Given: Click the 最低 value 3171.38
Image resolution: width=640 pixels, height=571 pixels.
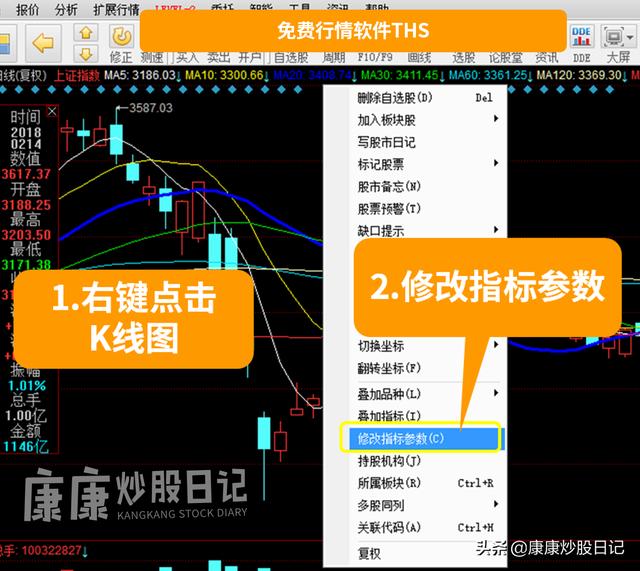Looking at the screenshot, I should (26, 265).
